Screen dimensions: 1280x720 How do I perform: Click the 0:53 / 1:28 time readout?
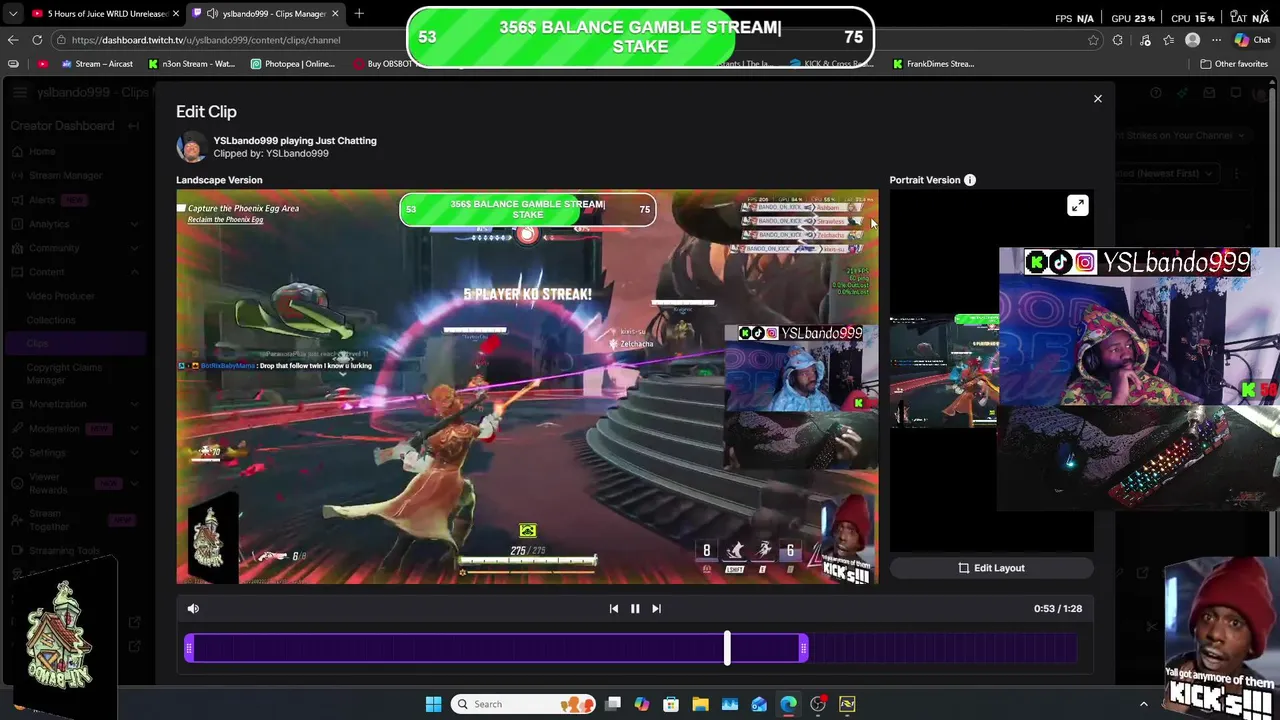click(x=1058, y=608)
